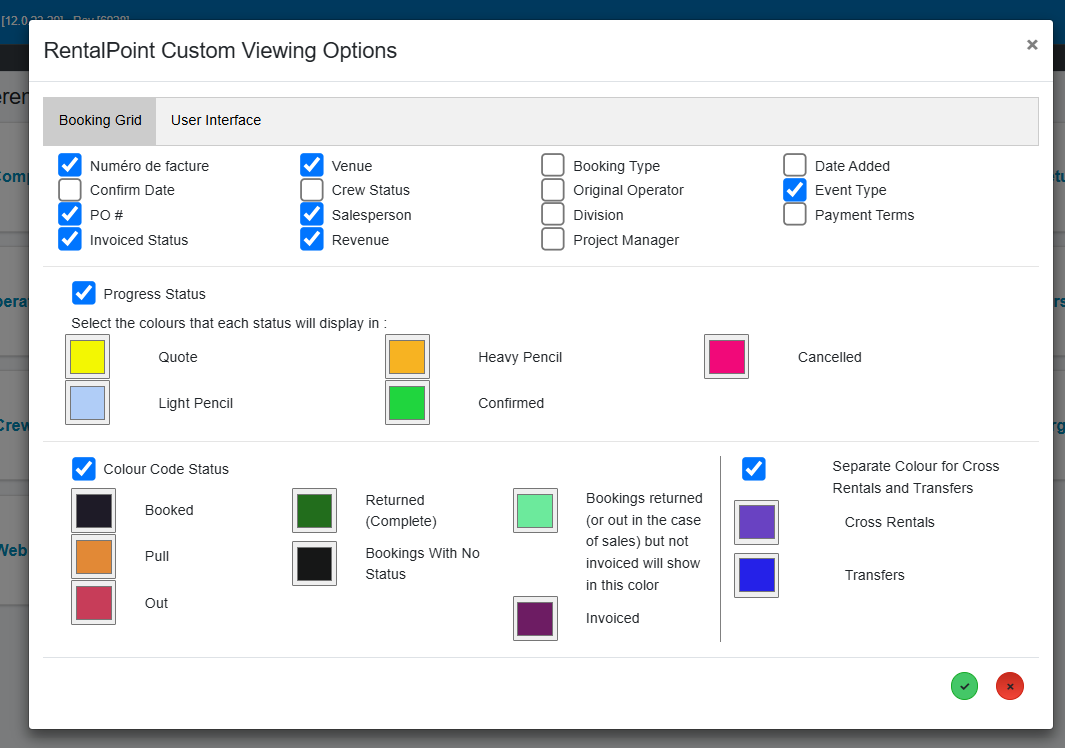Open the Returned (Complete) dark green swatch
The height and width of the screenshot is (748, 1065).
click(314, 511)
